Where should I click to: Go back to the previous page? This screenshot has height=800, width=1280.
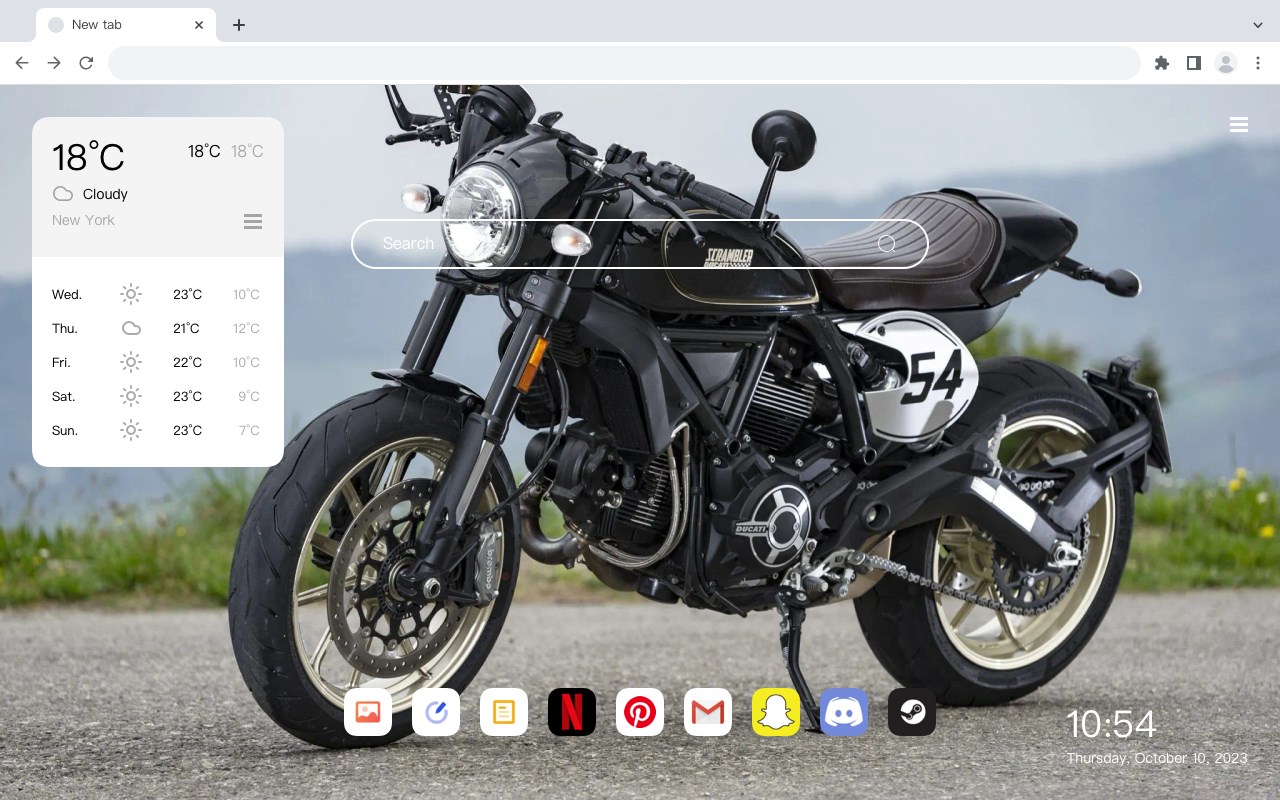22,63
